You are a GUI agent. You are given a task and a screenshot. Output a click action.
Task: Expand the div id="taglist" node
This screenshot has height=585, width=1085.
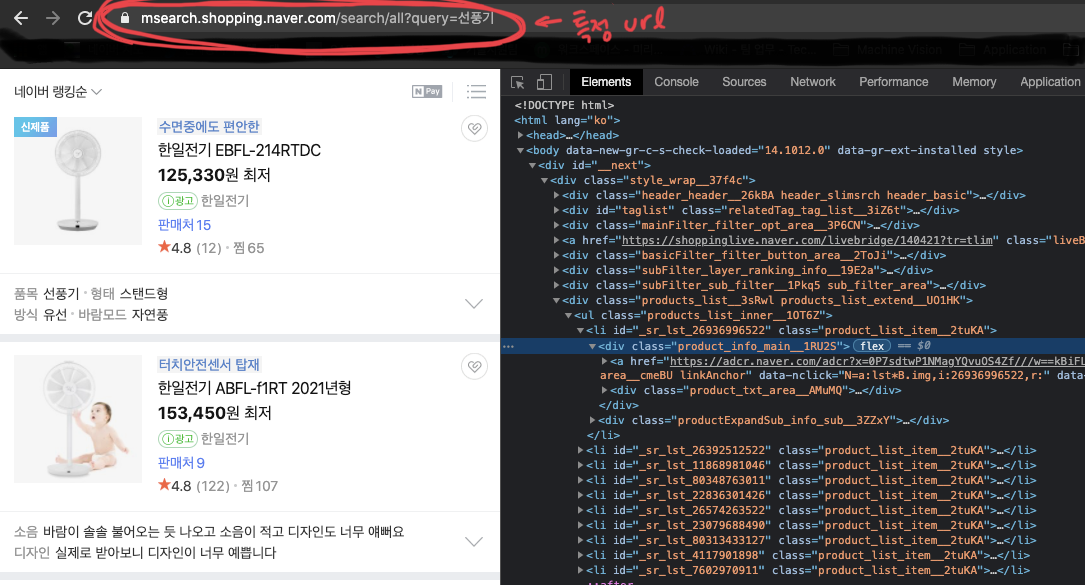[x=556, y=210]
